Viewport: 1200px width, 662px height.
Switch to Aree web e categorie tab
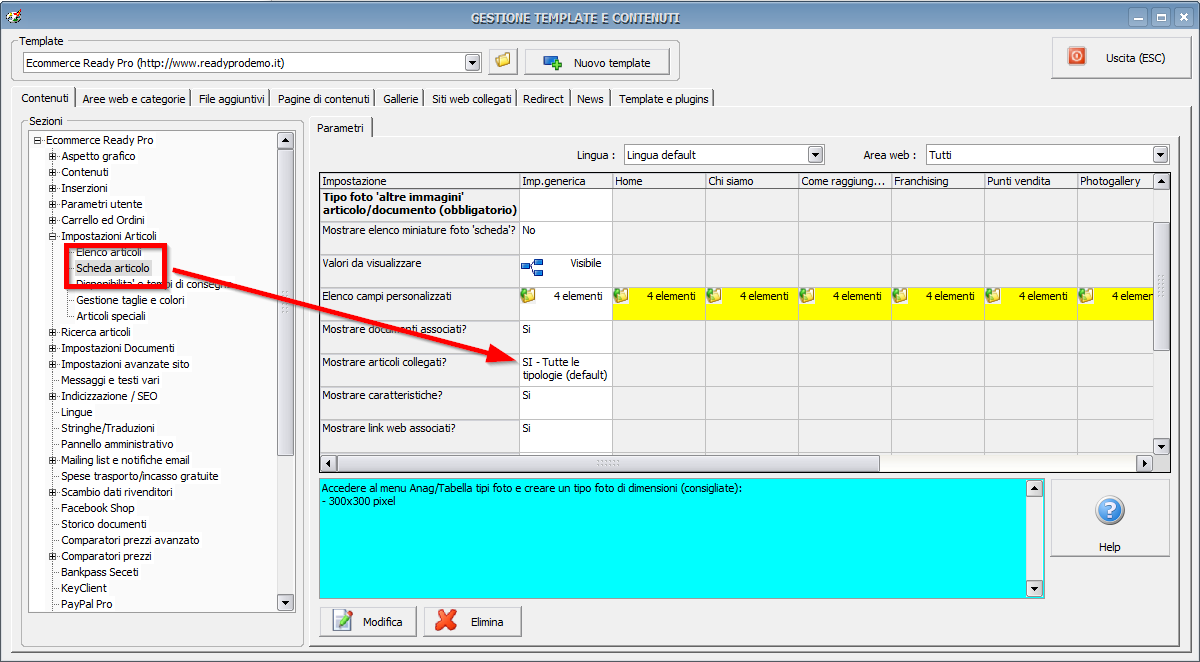[x=134, y=99]
